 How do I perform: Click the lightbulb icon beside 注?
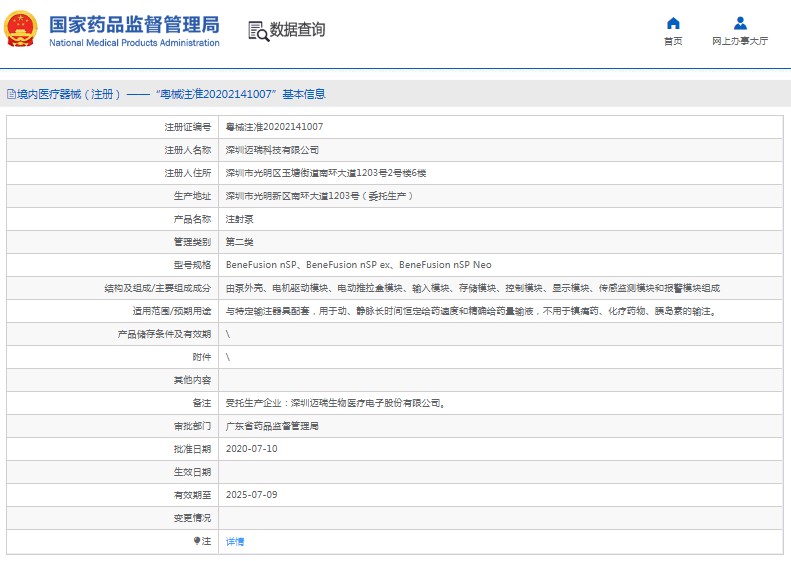pyautogui.click(x=197, y=541)
